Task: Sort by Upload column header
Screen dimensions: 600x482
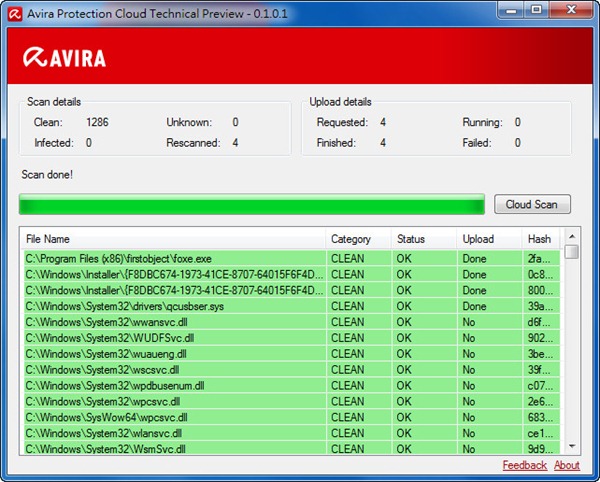Action: pyautogui.click(x=477, y=239)
